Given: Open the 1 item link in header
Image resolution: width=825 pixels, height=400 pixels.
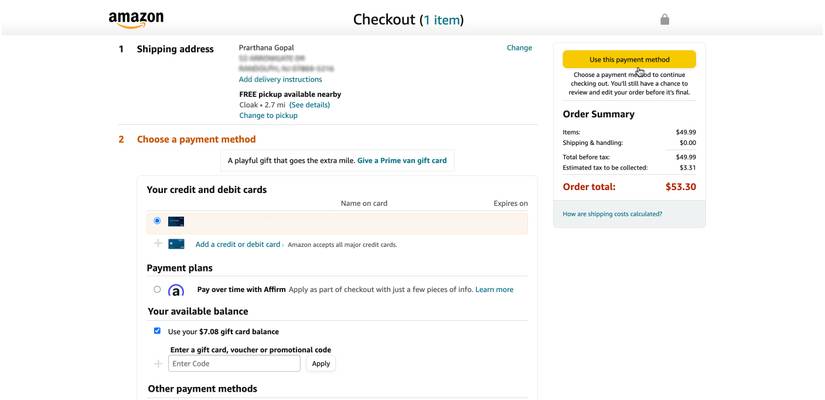Looking at the screenshot, I should (441, 20).
